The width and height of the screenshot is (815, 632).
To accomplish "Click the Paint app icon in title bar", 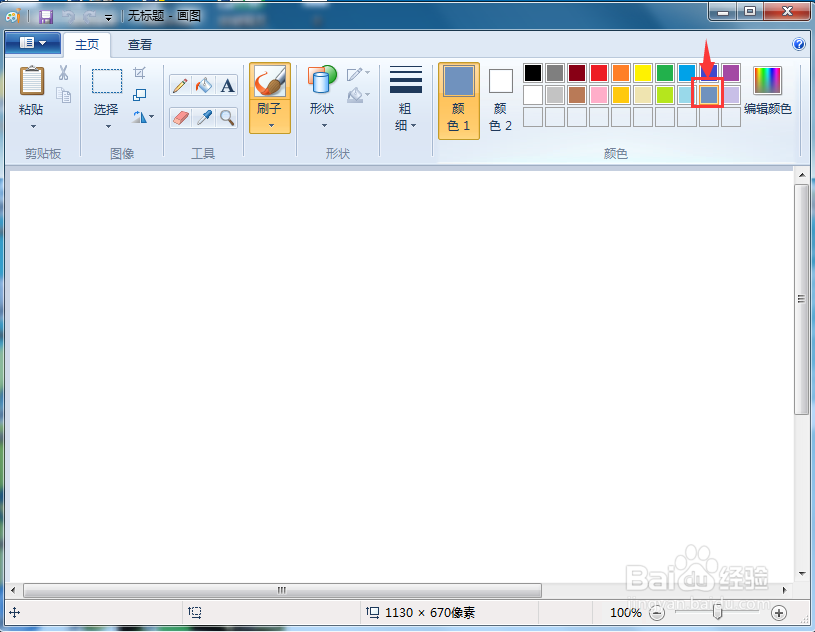I will [13, 17].
